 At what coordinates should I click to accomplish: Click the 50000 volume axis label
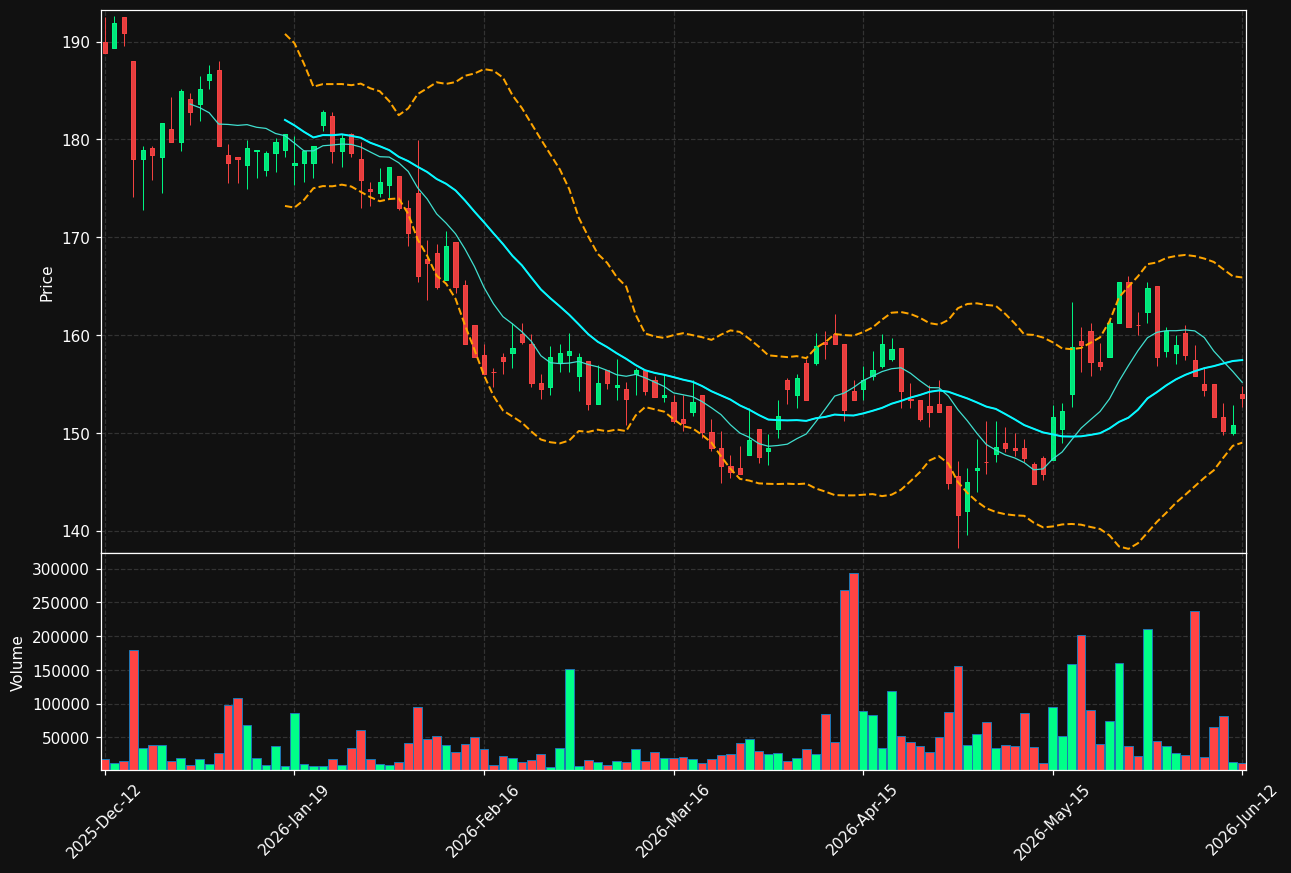67,739
